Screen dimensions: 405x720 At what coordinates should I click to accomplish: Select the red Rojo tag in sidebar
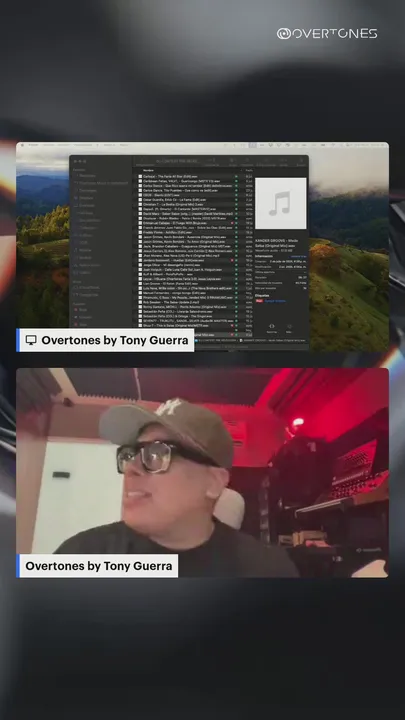pos(81,309)
